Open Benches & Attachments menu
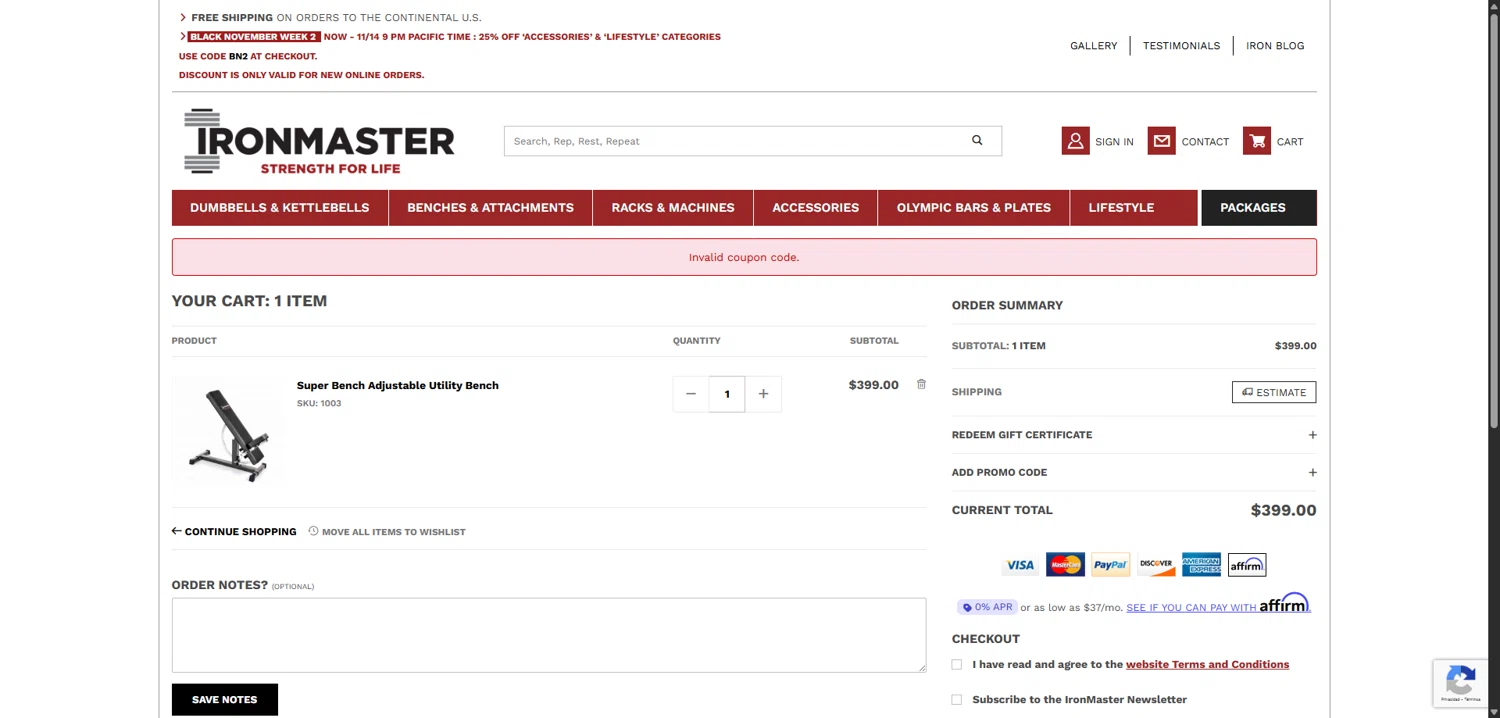Image resolution: width=1500 pixels, height=718 pixels. (490, 208)
